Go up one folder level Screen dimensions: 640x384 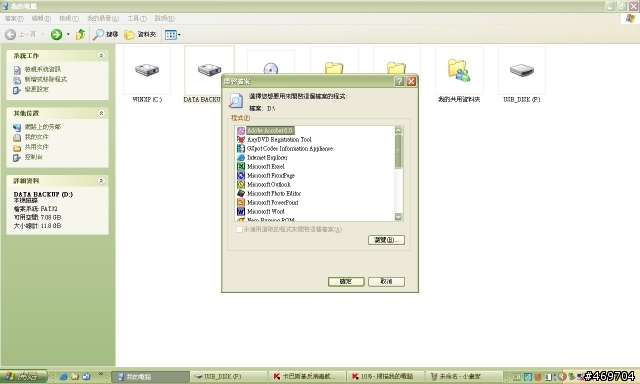coord(80,35)
